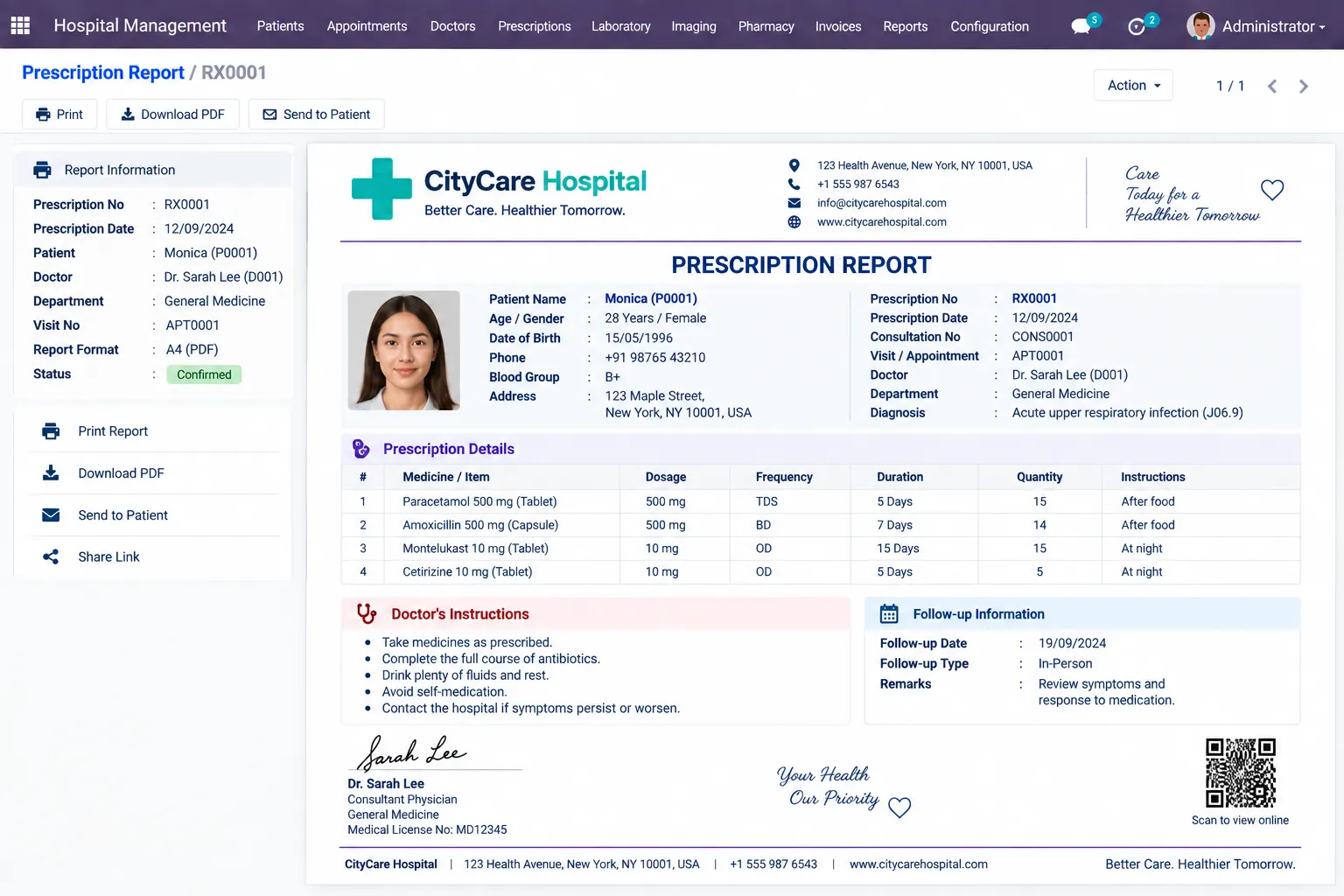Click the A4 (PDF) report format value
This screenshot has width=1344, height=896.
click(192, 349)
